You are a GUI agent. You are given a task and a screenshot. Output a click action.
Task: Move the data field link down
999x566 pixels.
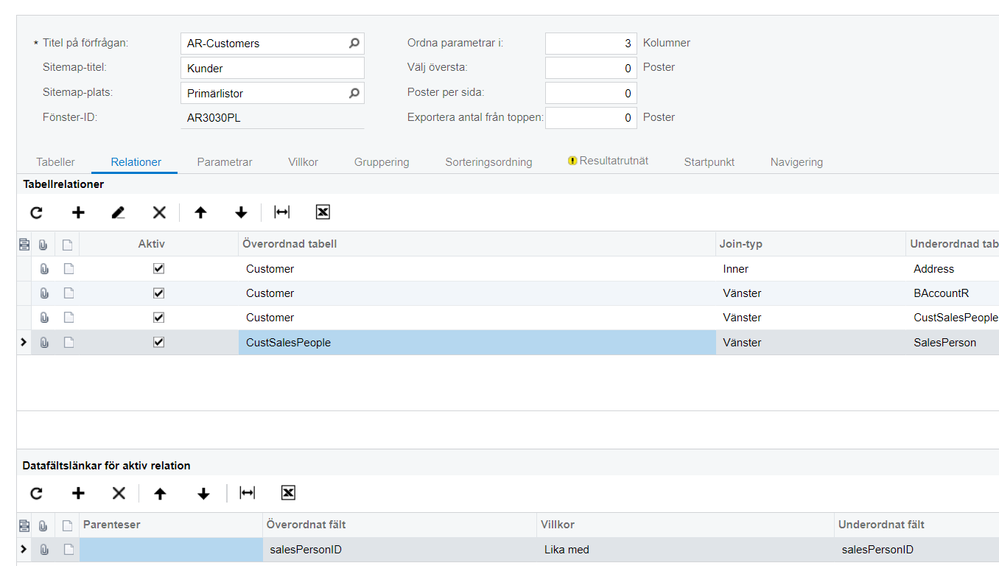[203, 493]
